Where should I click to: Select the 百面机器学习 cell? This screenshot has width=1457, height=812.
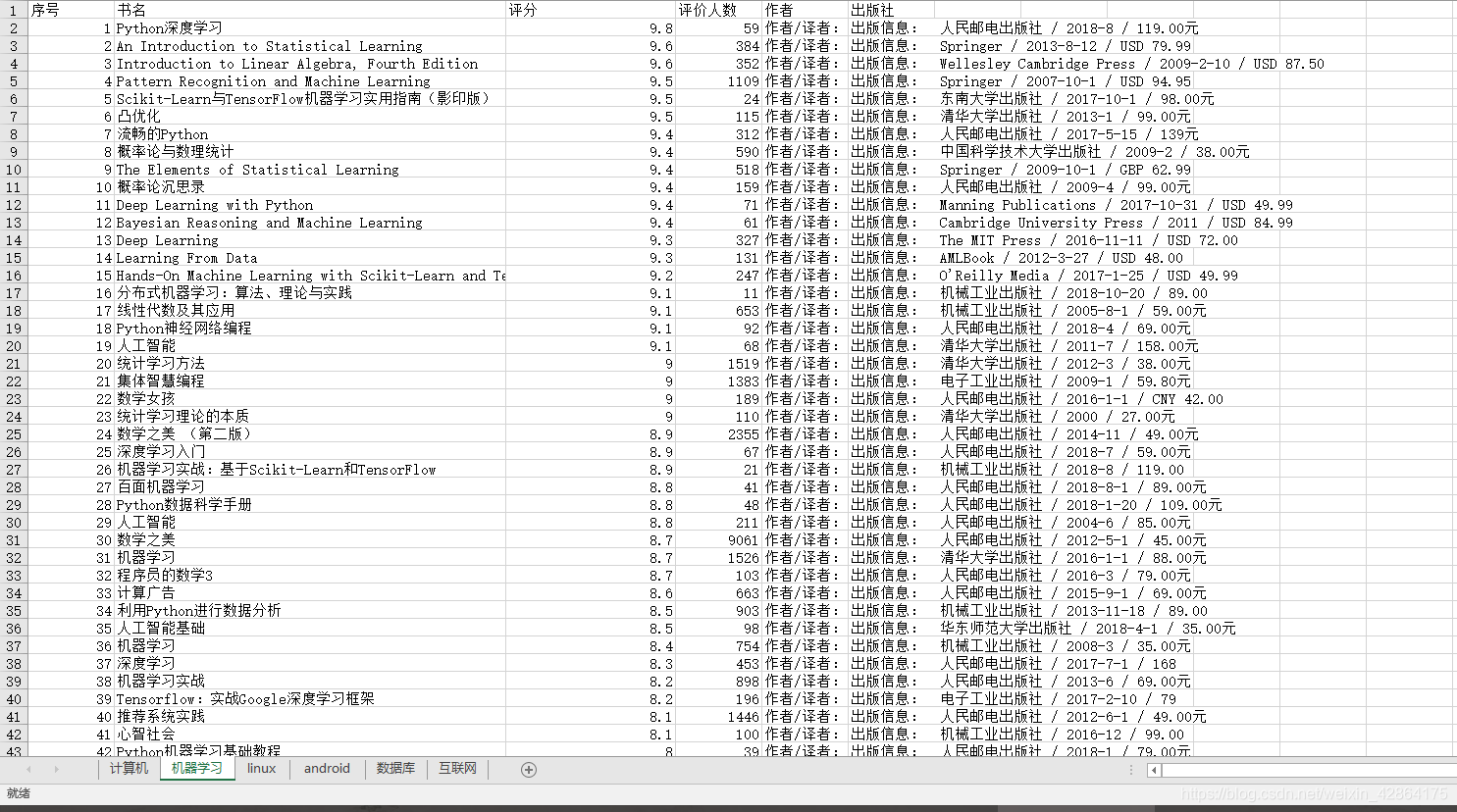point(310,487)
